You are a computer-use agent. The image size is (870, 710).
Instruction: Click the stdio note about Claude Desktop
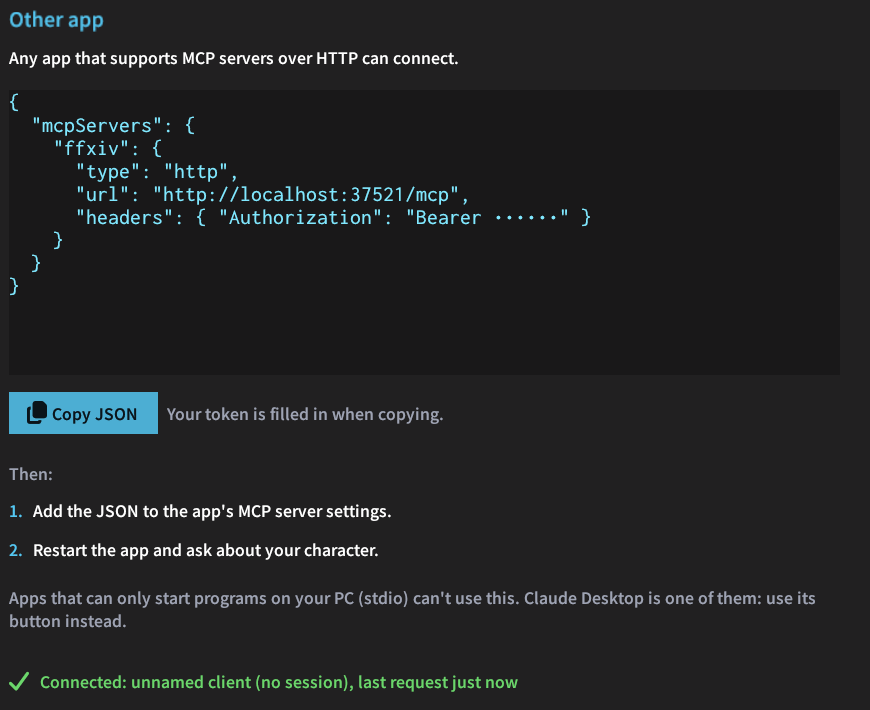(412, 610)
